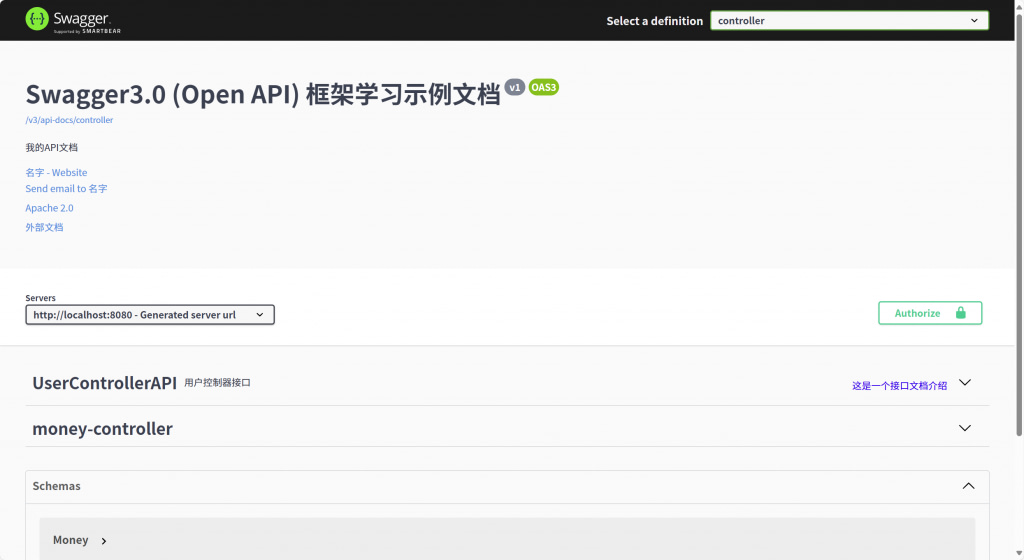This screenshot has height=560, width=1024.
Task: Open the Apache 2.0 license link
Action: (x=49, y=208)
